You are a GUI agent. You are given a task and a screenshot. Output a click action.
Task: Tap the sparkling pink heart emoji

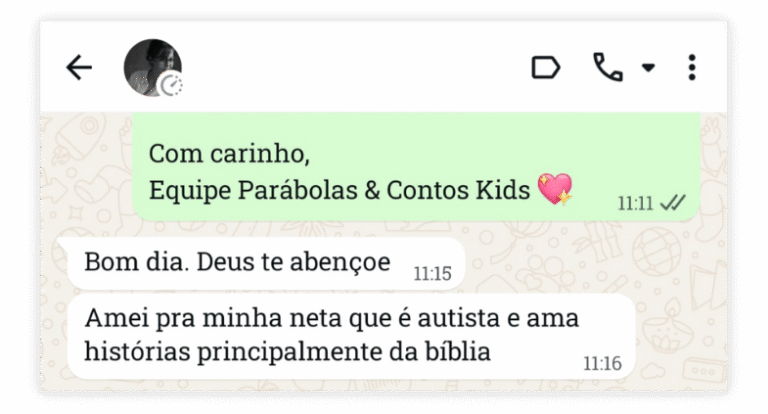555,189
